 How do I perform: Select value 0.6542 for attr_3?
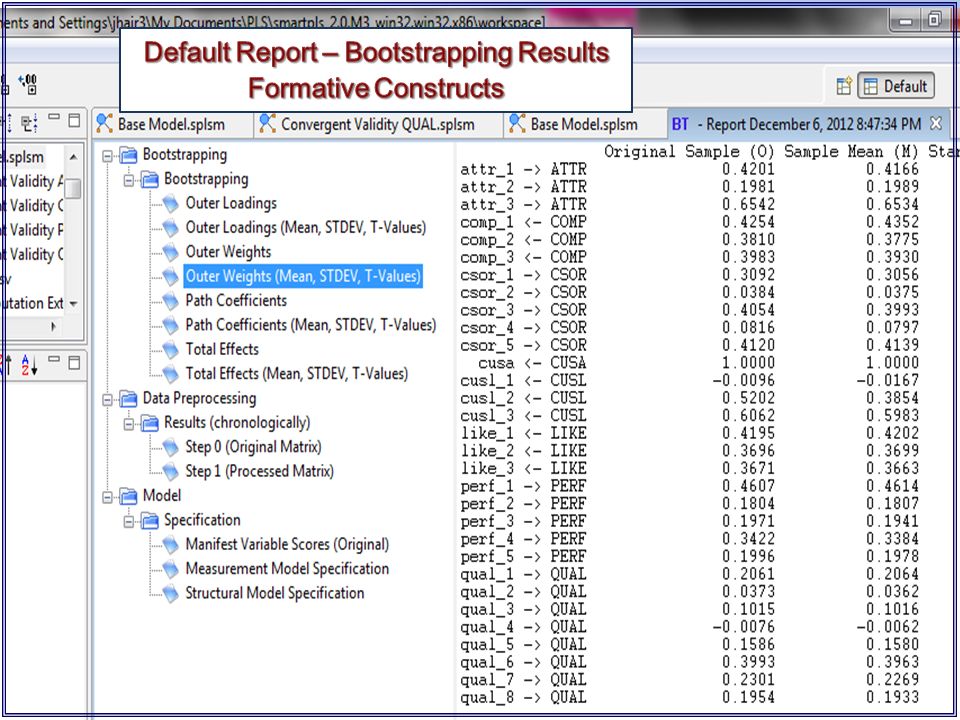click(748, 204)
